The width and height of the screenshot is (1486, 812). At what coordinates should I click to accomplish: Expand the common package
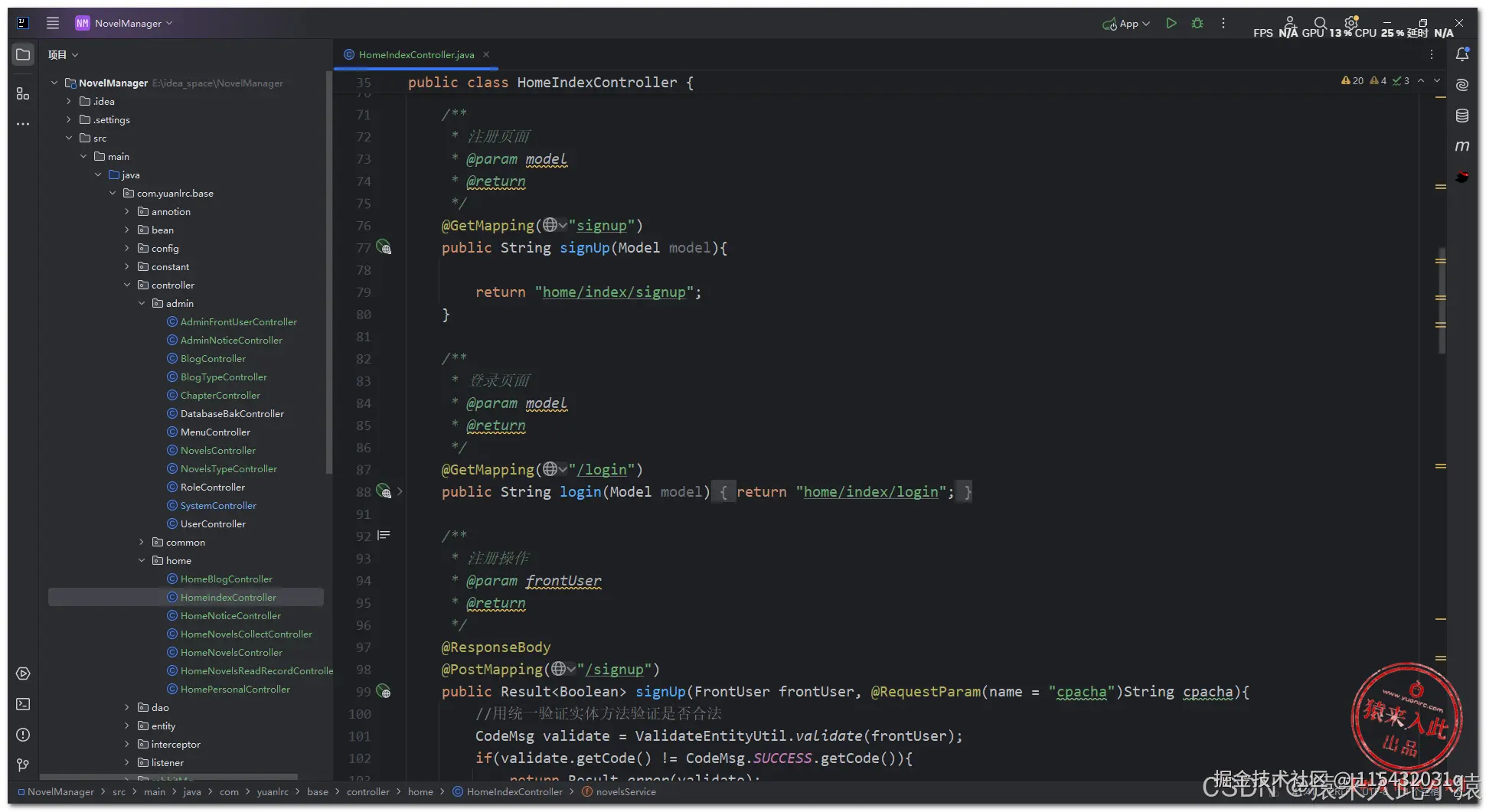tap(142, 542)
